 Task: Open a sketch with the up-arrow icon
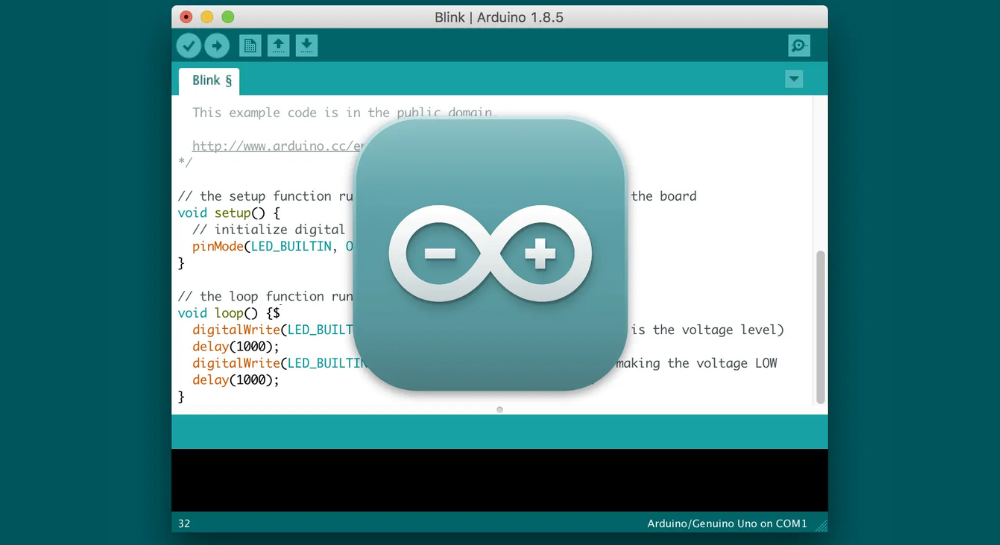pyautogui.click(x=278, y=46)
